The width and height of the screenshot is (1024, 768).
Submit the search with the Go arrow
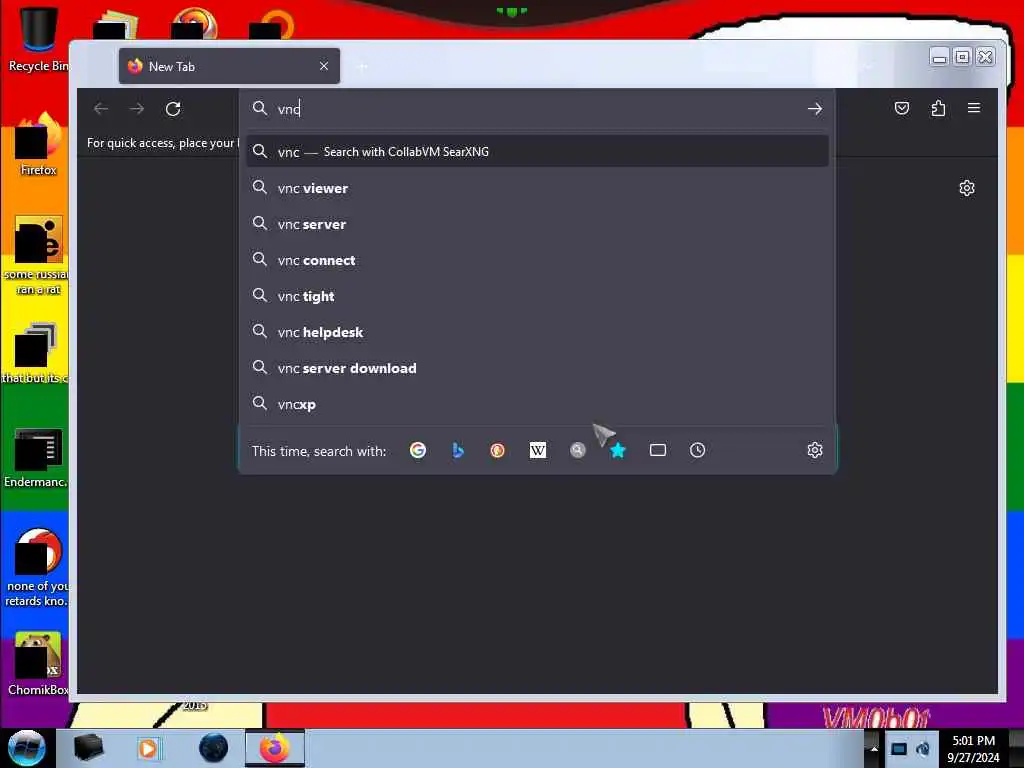814,108
